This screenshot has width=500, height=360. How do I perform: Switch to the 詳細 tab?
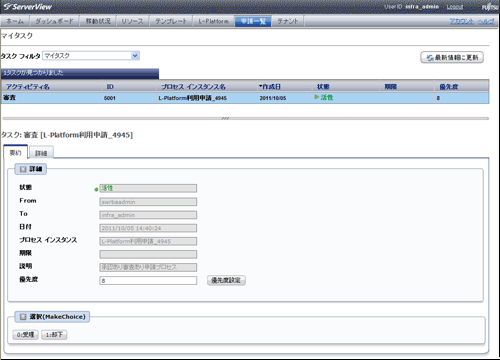pos(41,153)
